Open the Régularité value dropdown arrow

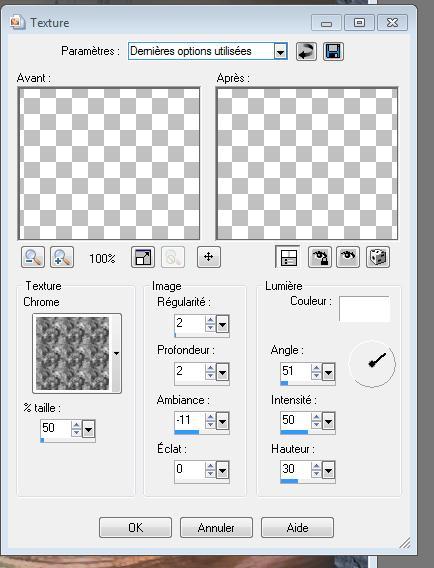pos(222,324)
